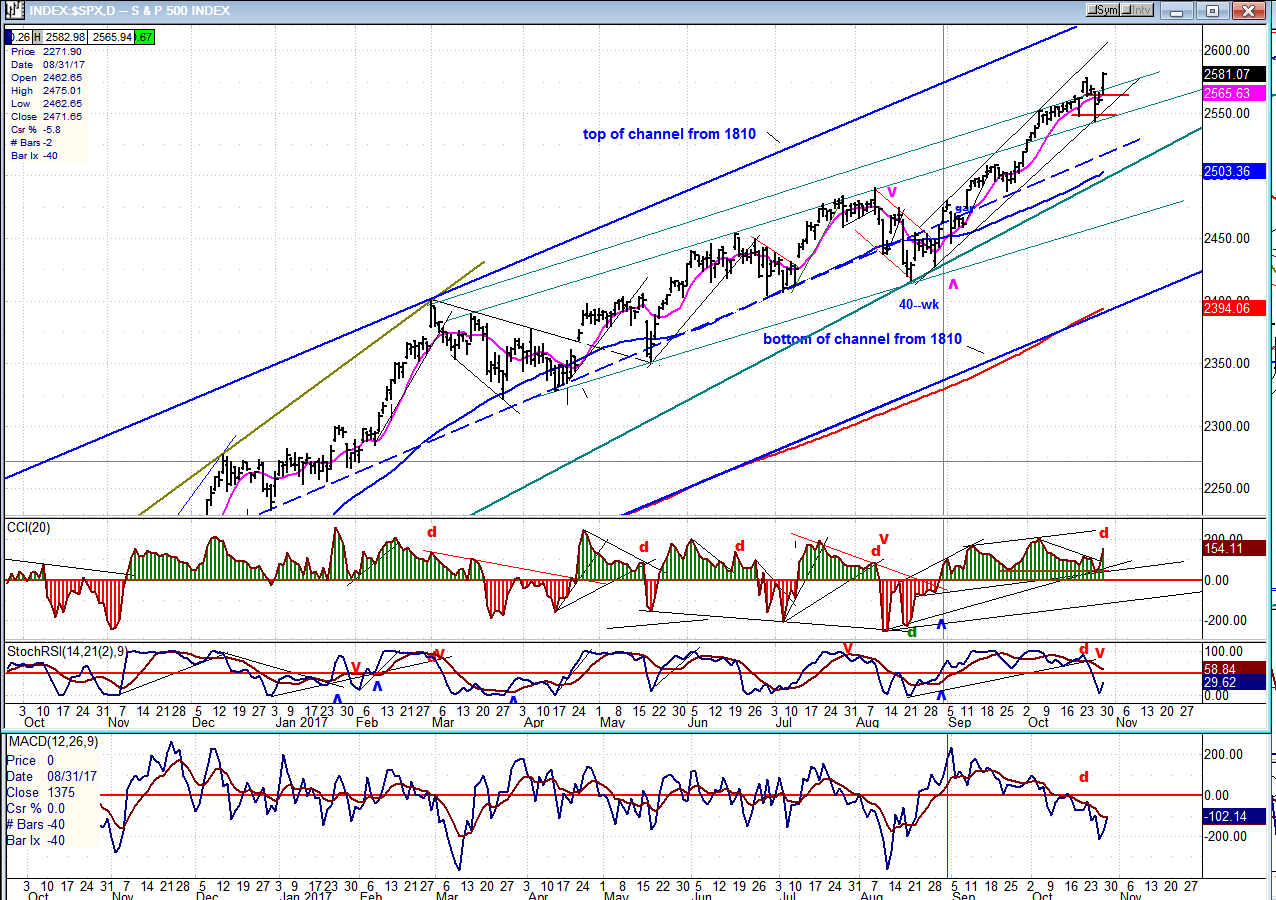
Task: Click the Price 2271.90 data window row
Action: pyautogui.click(x=47, y=51)
